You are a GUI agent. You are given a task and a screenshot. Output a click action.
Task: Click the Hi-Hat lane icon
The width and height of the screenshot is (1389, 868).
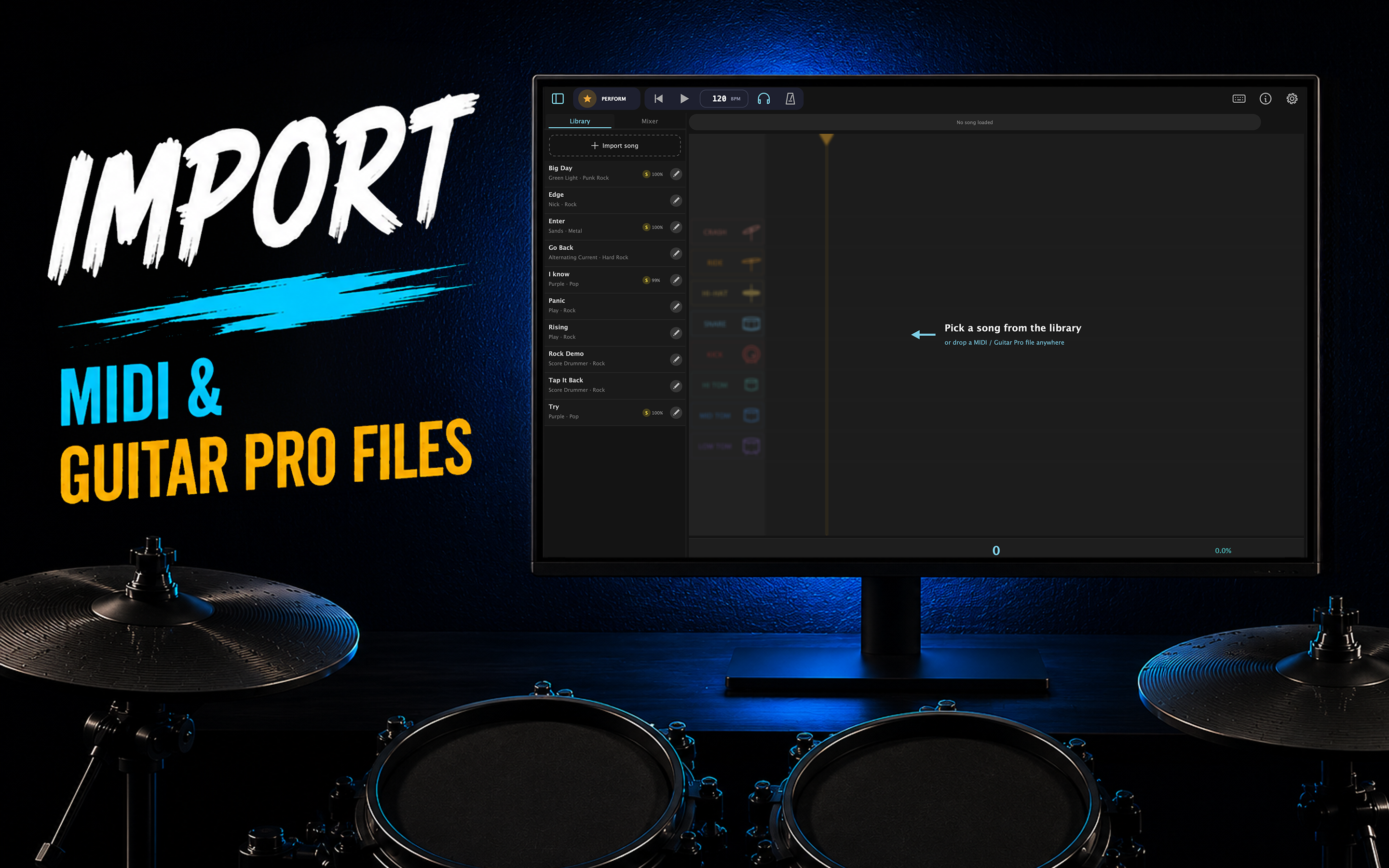751,293
